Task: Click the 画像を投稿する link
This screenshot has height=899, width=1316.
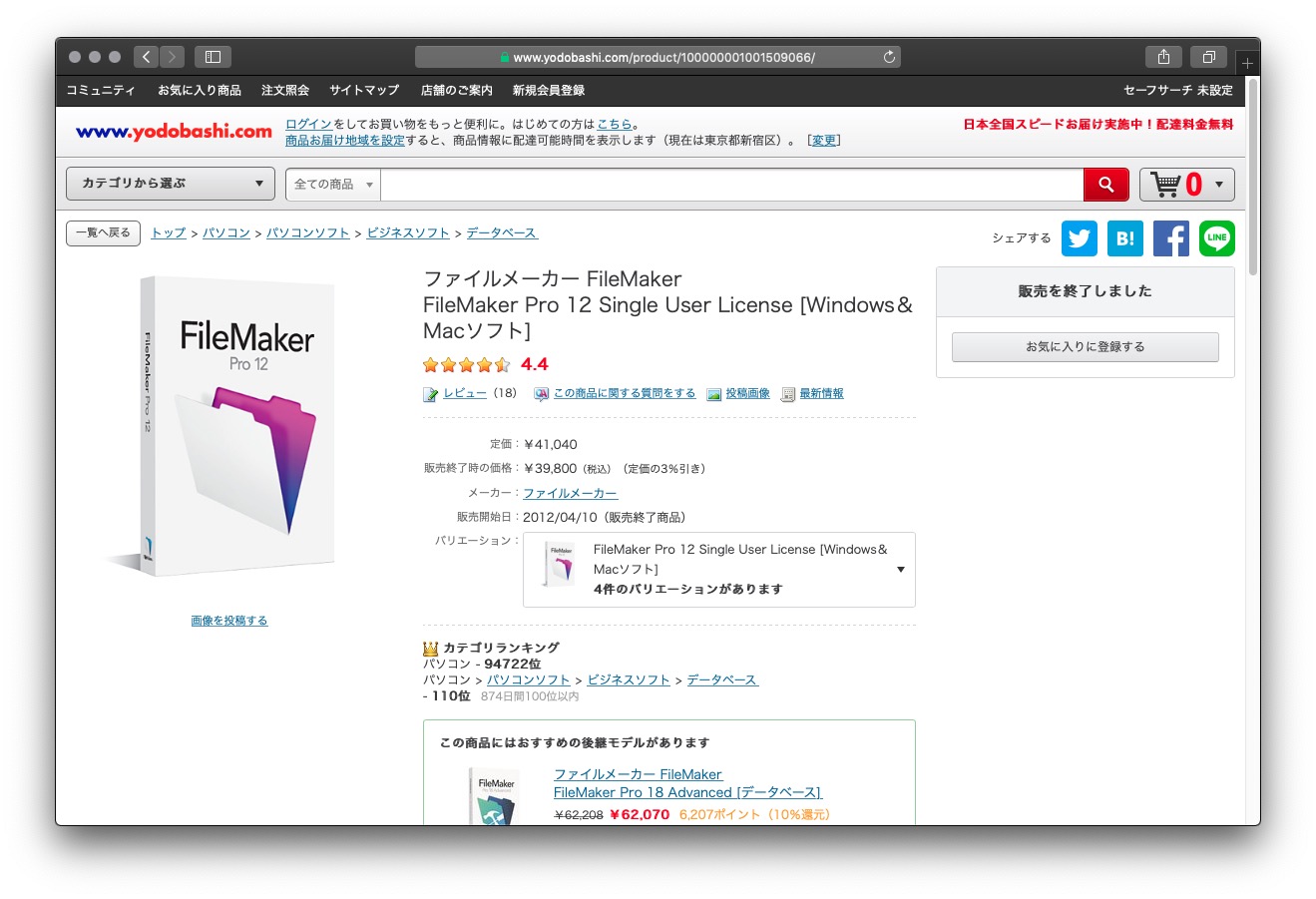Action: [x=229, y=621]
